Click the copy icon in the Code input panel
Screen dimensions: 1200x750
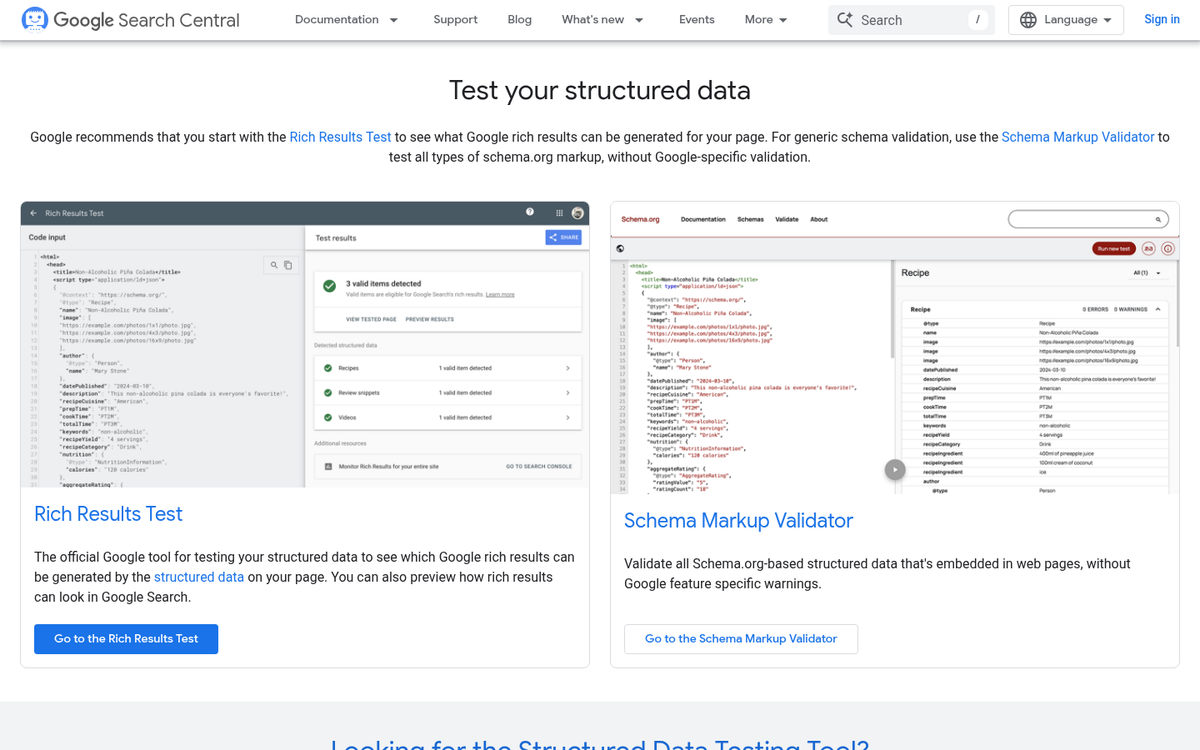pos(287,264)
